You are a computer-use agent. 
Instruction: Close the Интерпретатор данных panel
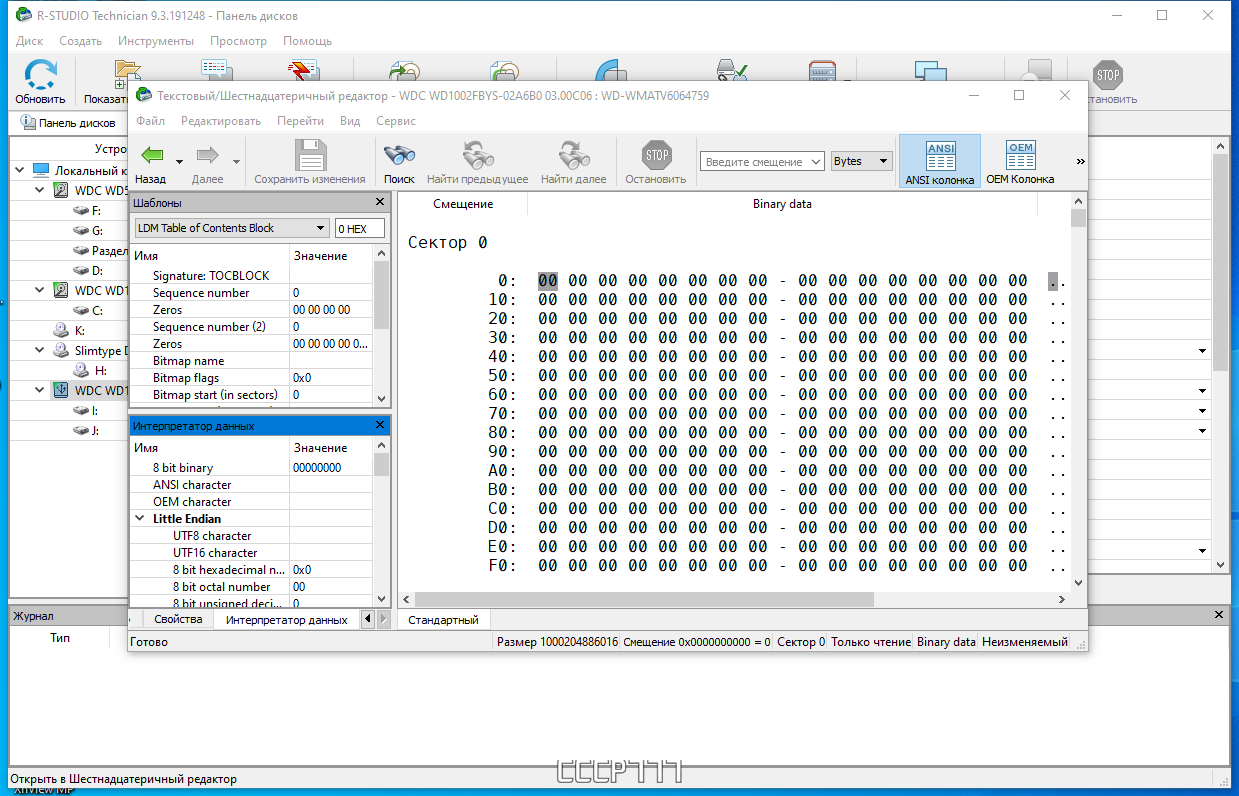click(x=380, y=425)
